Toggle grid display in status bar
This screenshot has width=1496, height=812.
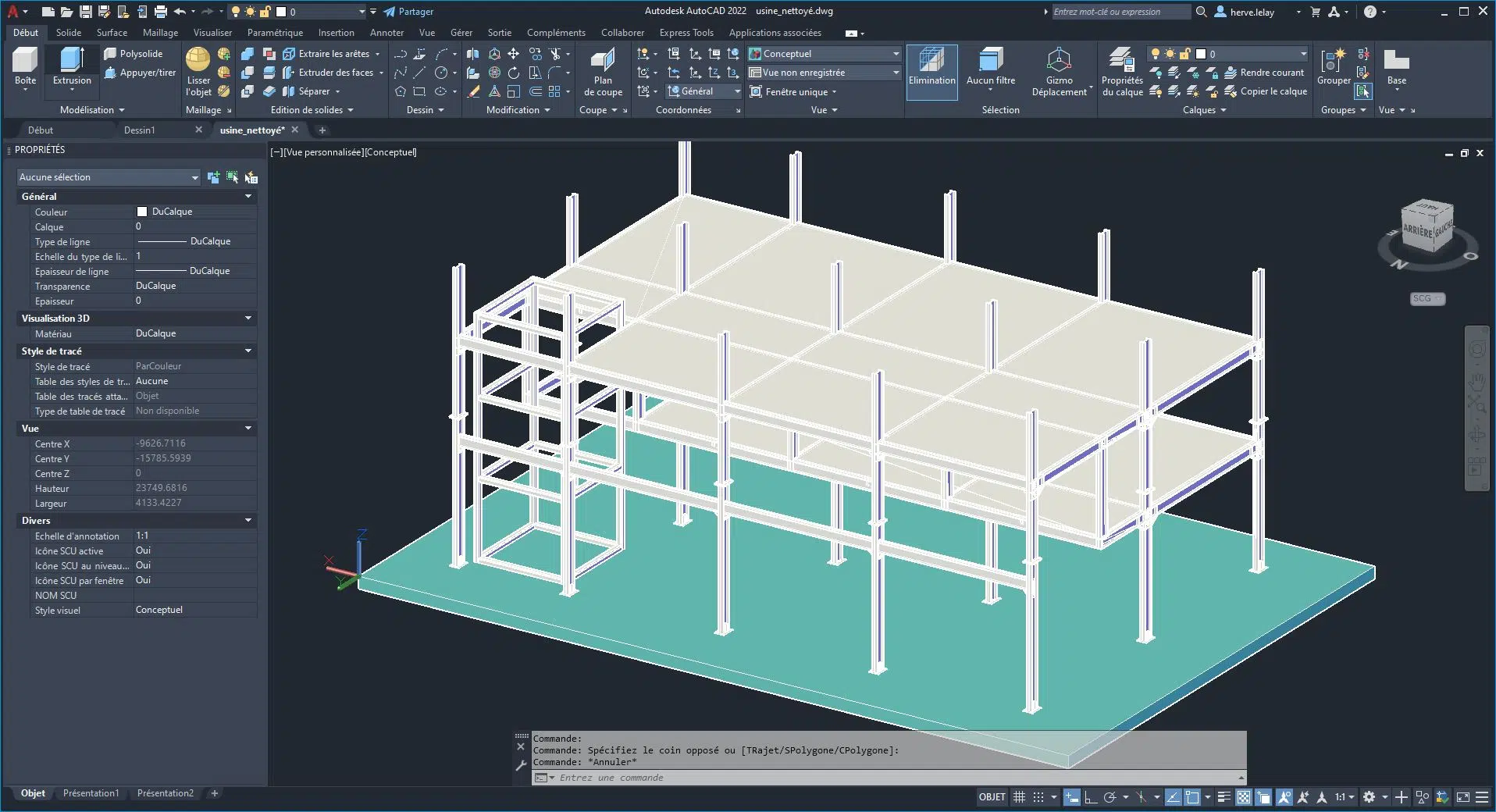1019,797
